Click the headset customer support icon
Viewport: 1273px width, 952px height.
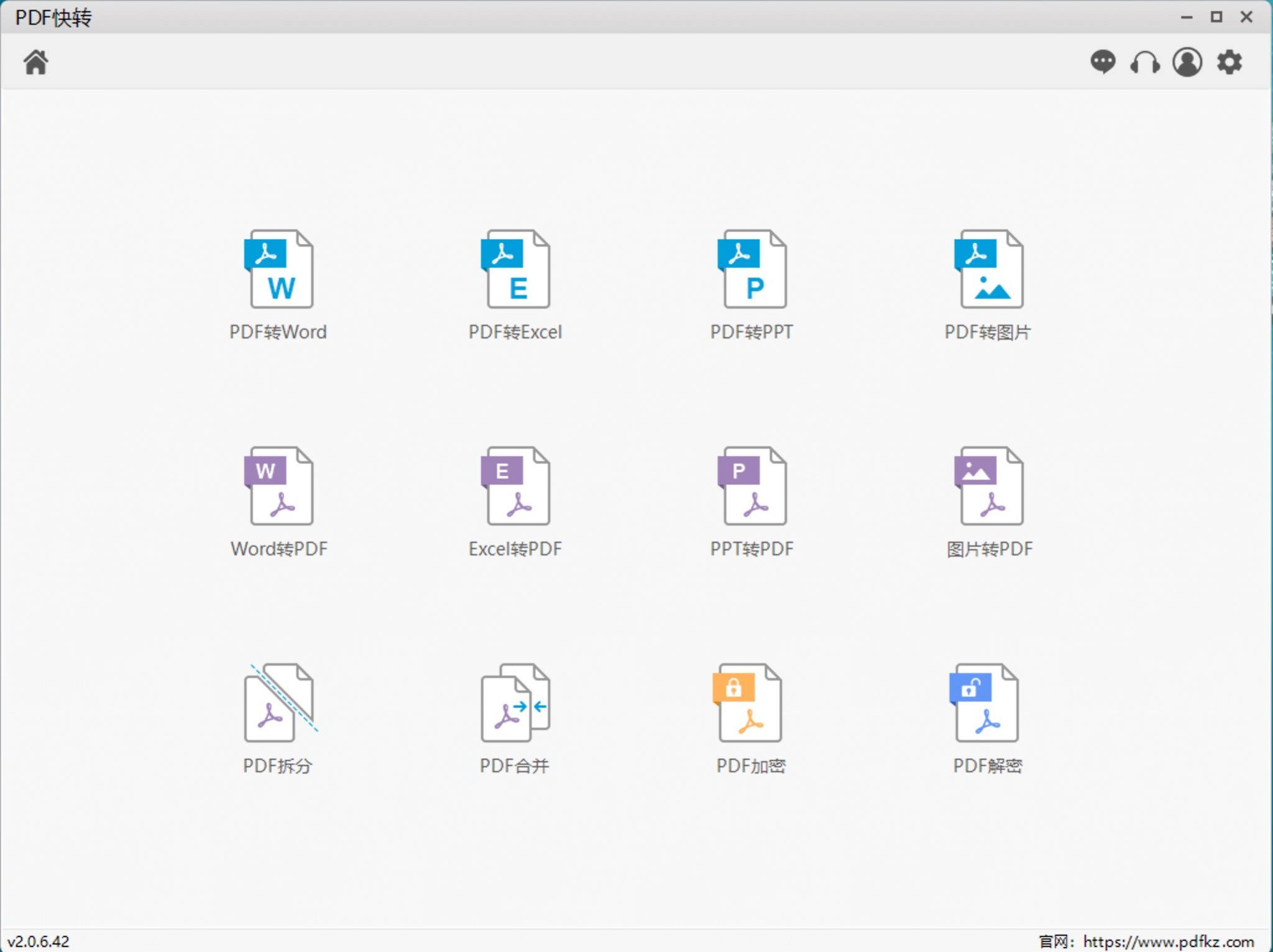[x=1144, y=62]
